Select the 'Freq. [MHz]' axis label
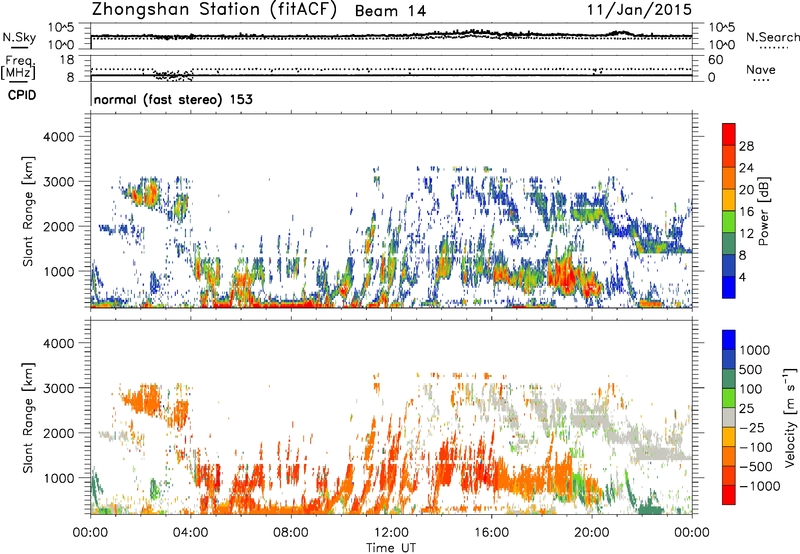 coord(19,68)
